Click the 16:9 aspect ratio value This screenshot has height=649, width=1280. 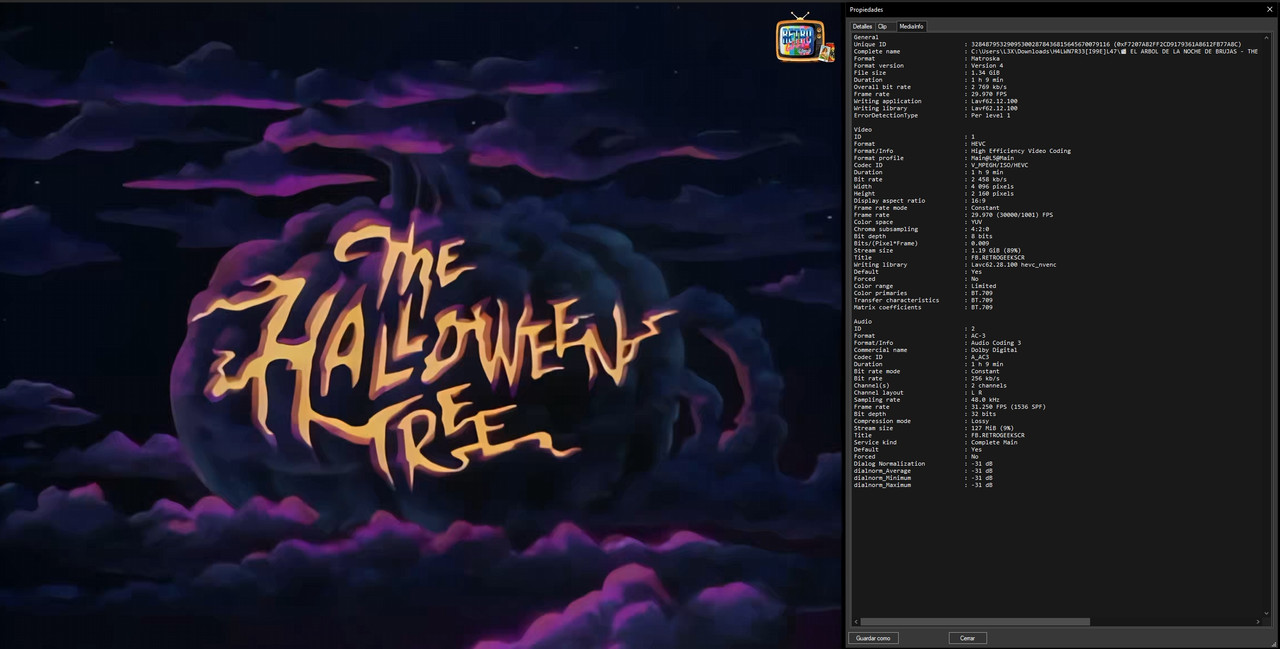[x=980, y=200]
